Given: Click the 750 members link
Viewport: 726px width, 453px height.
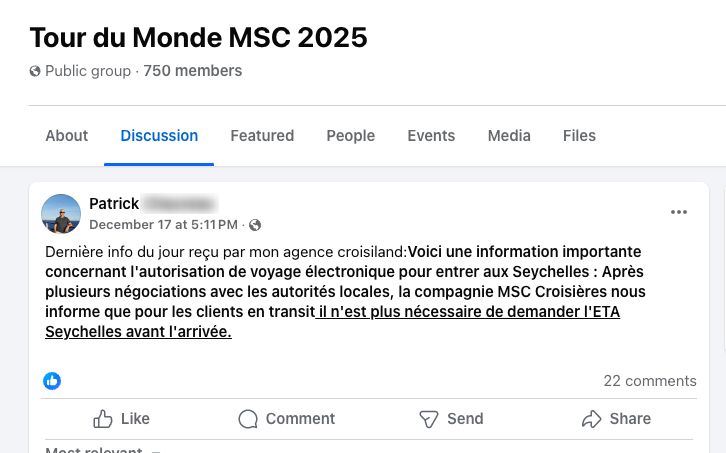Looking at the screenshot, I should point(193,71).
